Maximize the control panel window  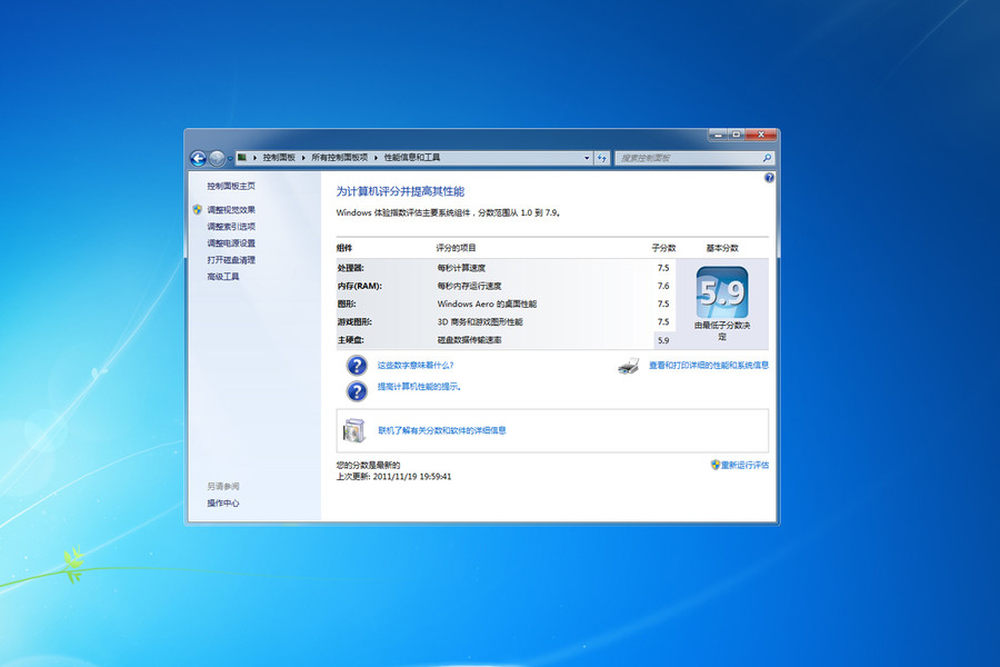pos(736,135)
